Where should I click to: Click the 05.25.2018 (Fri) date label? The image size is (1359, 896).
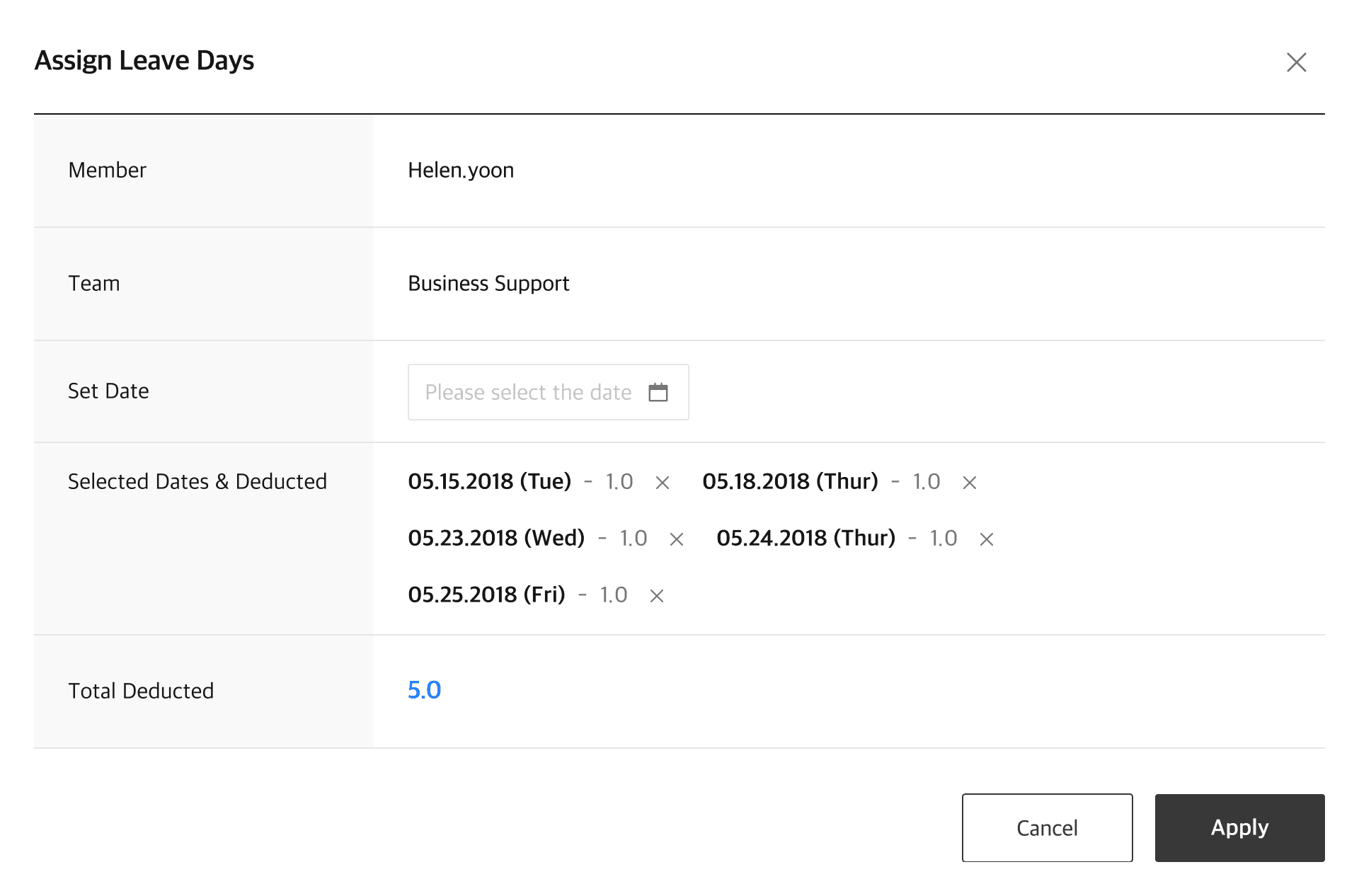tap(486, 595)
